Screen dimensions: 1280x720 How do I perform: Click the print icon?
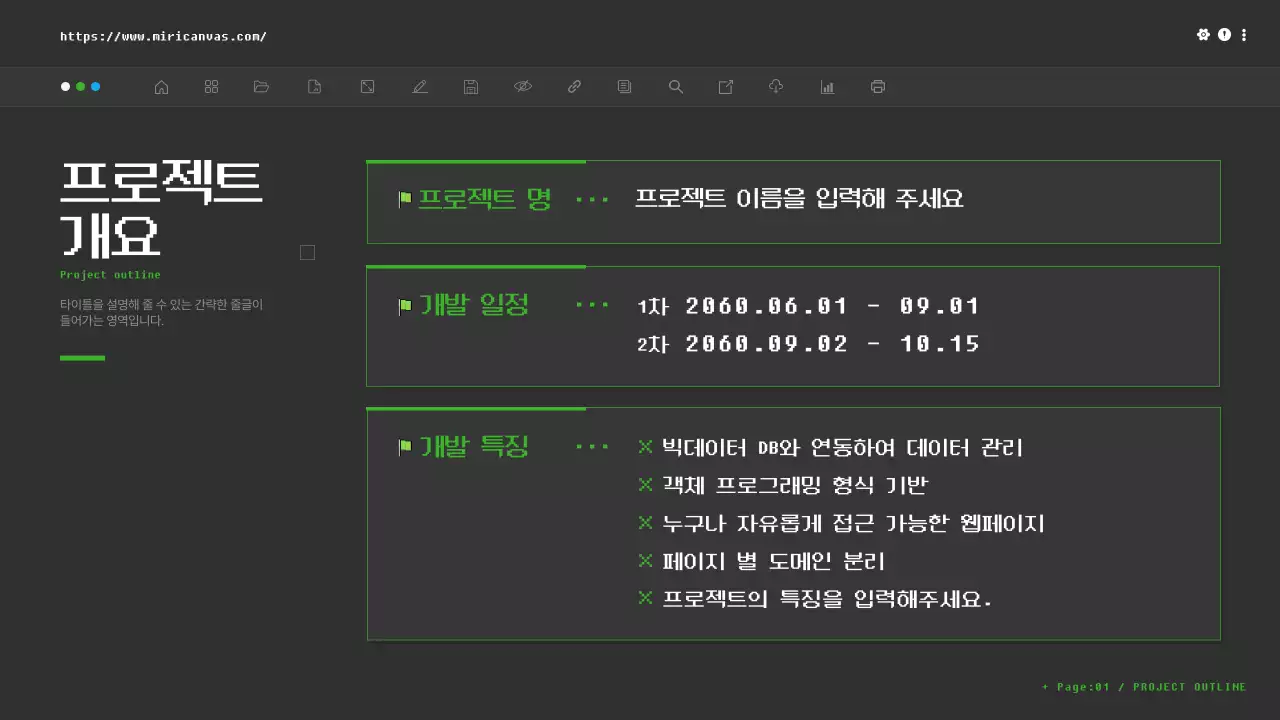tap(877, 86)
